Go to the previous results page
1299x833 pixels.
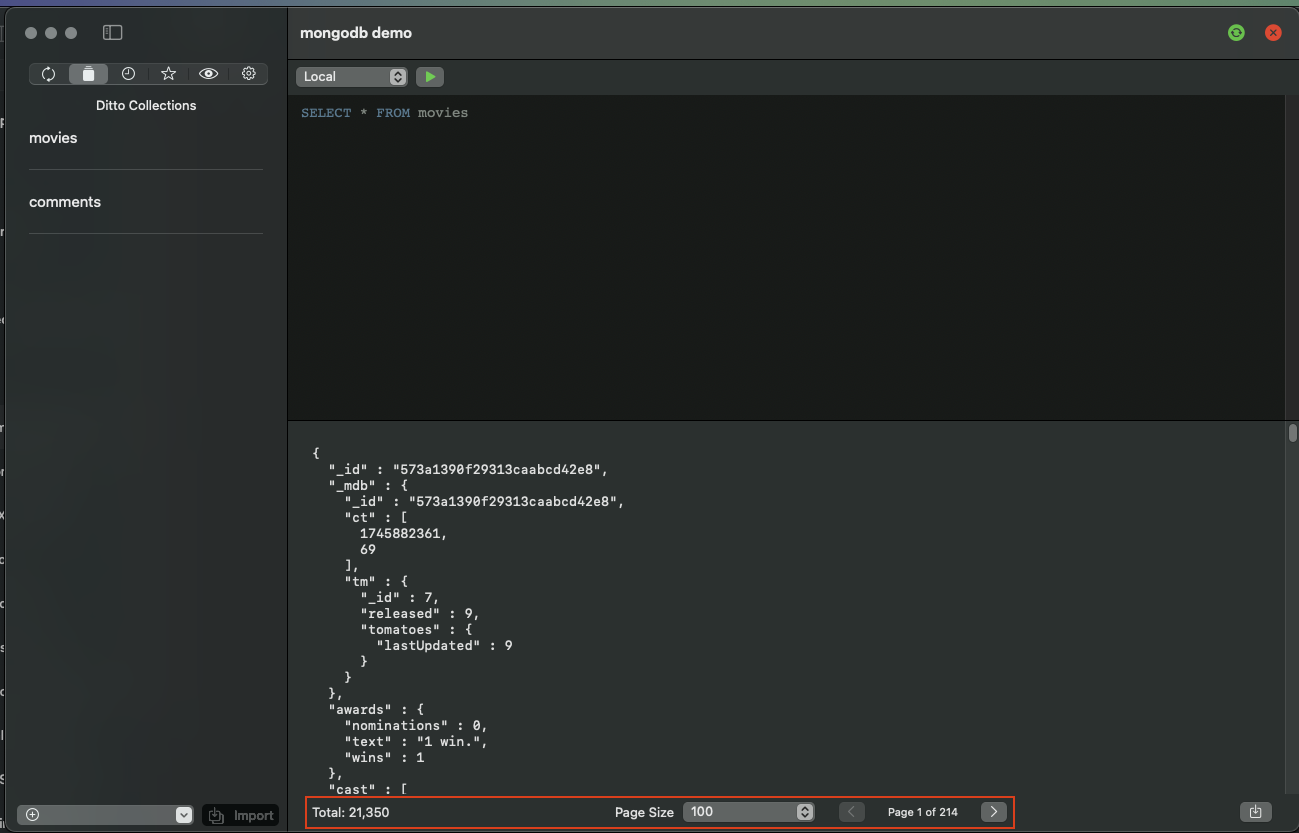851,812
